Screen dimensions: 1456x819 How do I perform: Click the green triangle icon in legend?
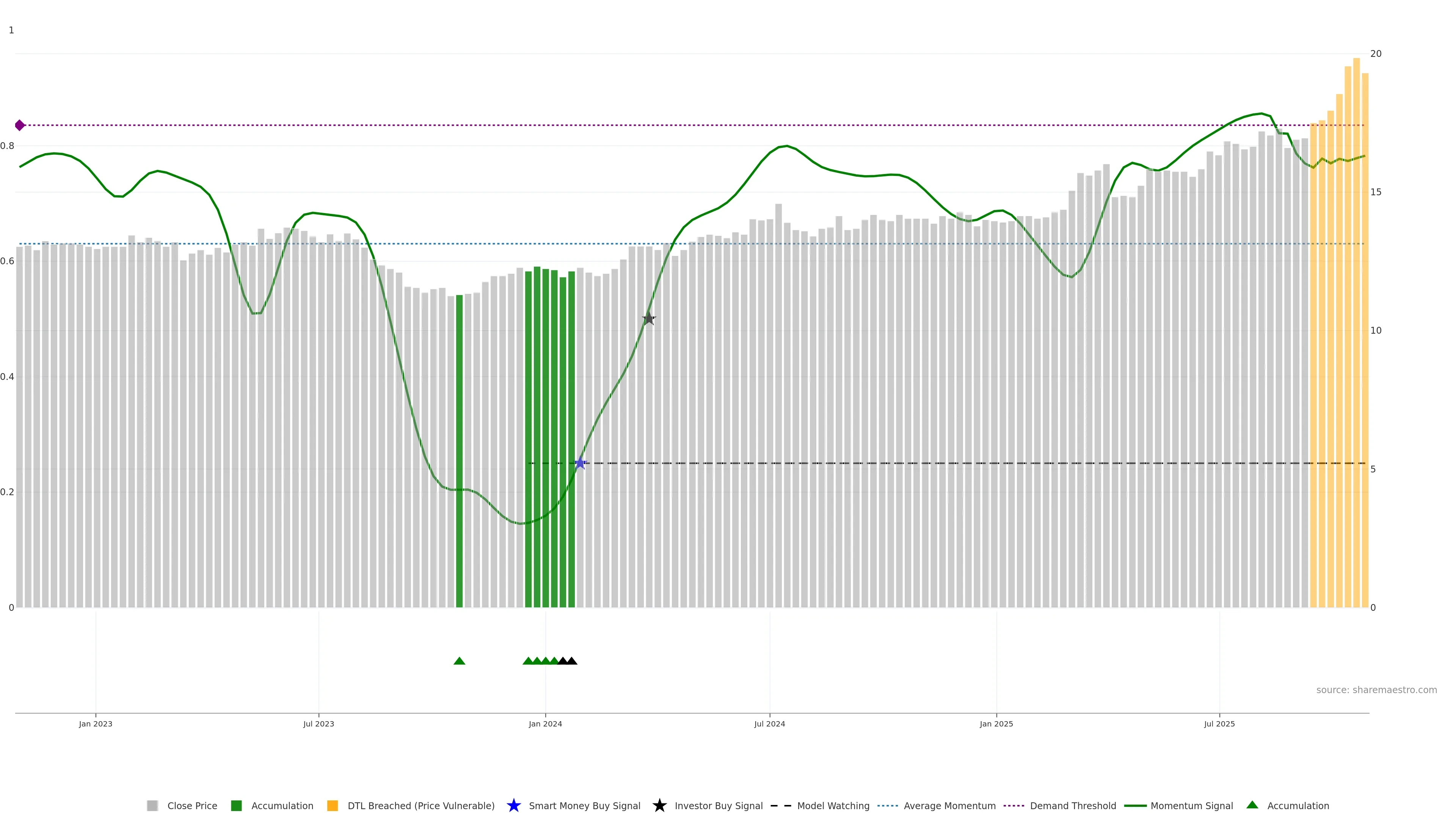[x=1252, y=805]
